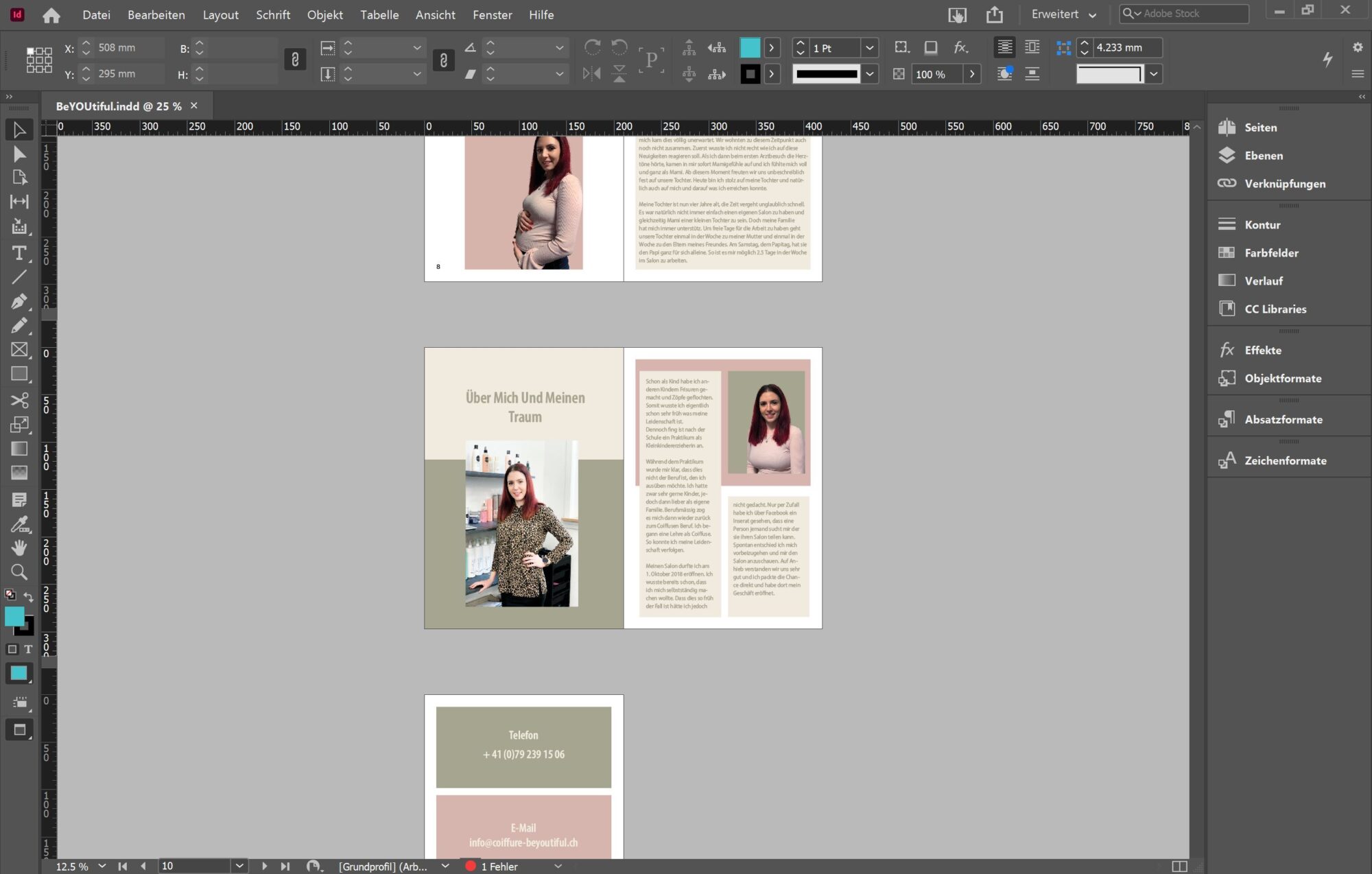This screenshot has height=874, width=1372.
Task: Click the 1 Fehler preflight indicator
Action: (x=499, y=866)
